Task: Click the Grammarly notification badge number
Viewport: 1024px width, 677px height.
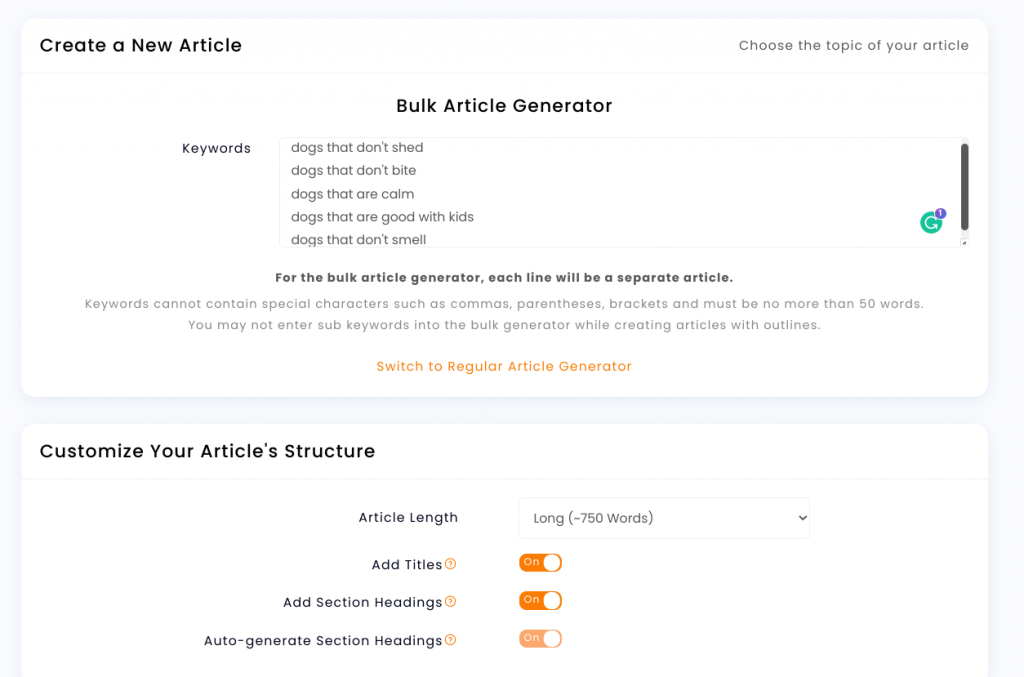Action: click(x=940, y=213)
